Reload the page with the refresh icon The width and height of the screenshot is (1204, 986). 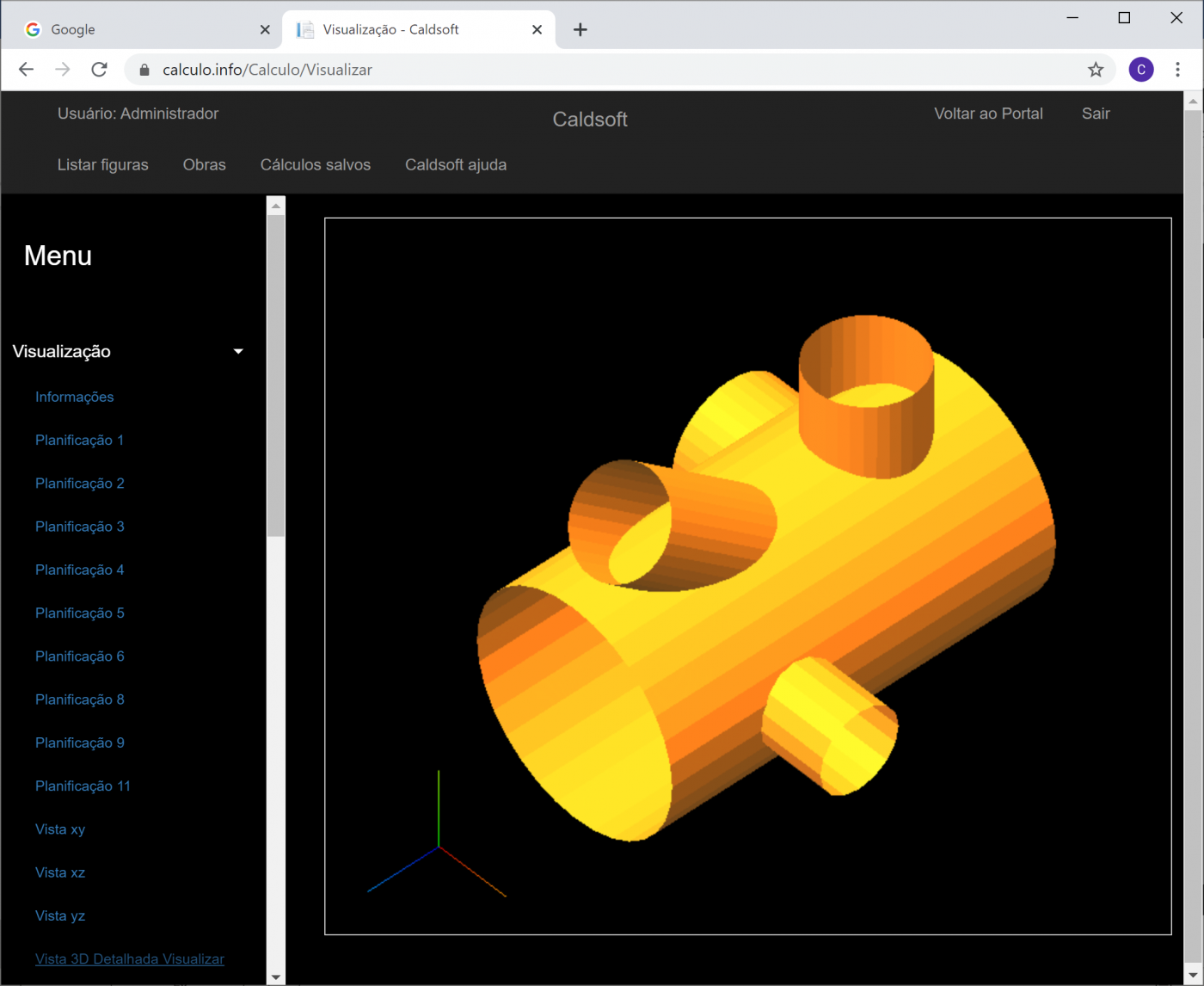99,70
